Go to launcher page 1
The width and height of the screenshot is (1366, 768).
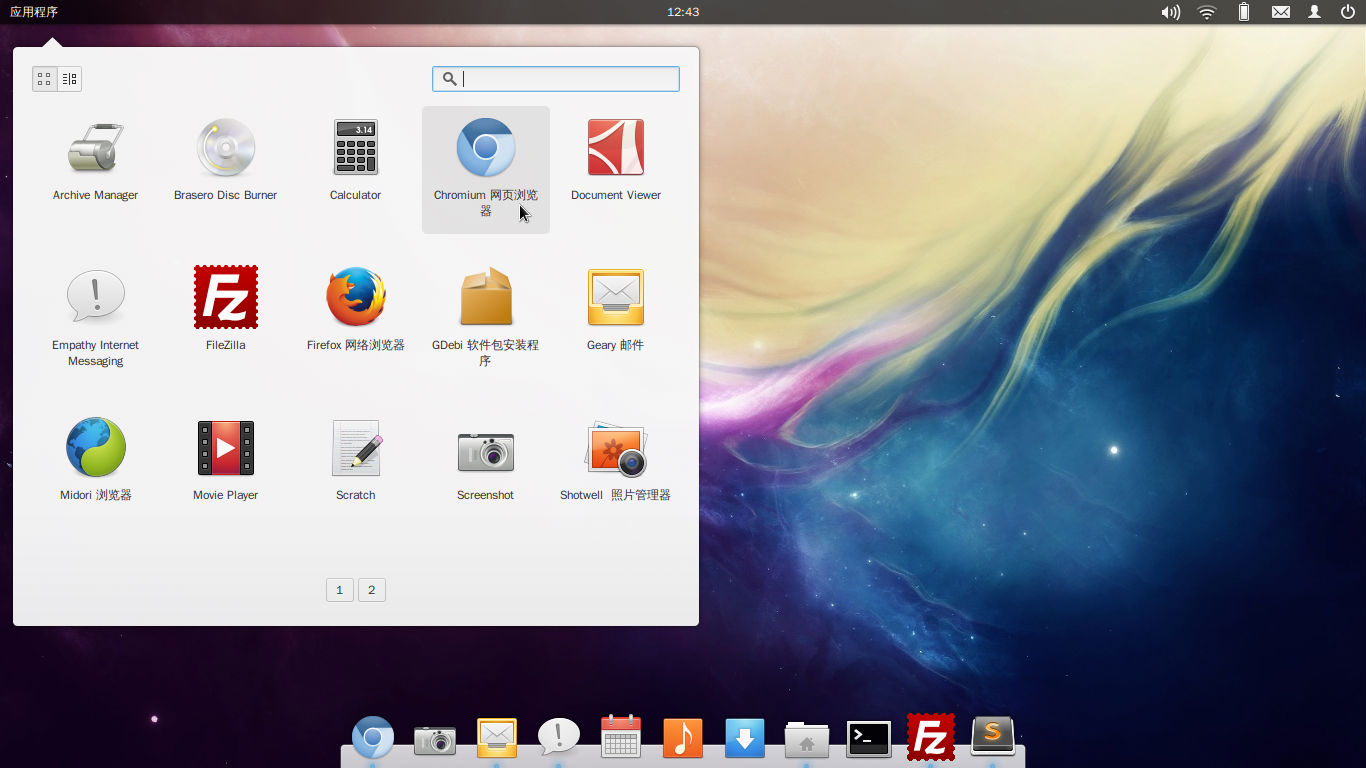339,590
